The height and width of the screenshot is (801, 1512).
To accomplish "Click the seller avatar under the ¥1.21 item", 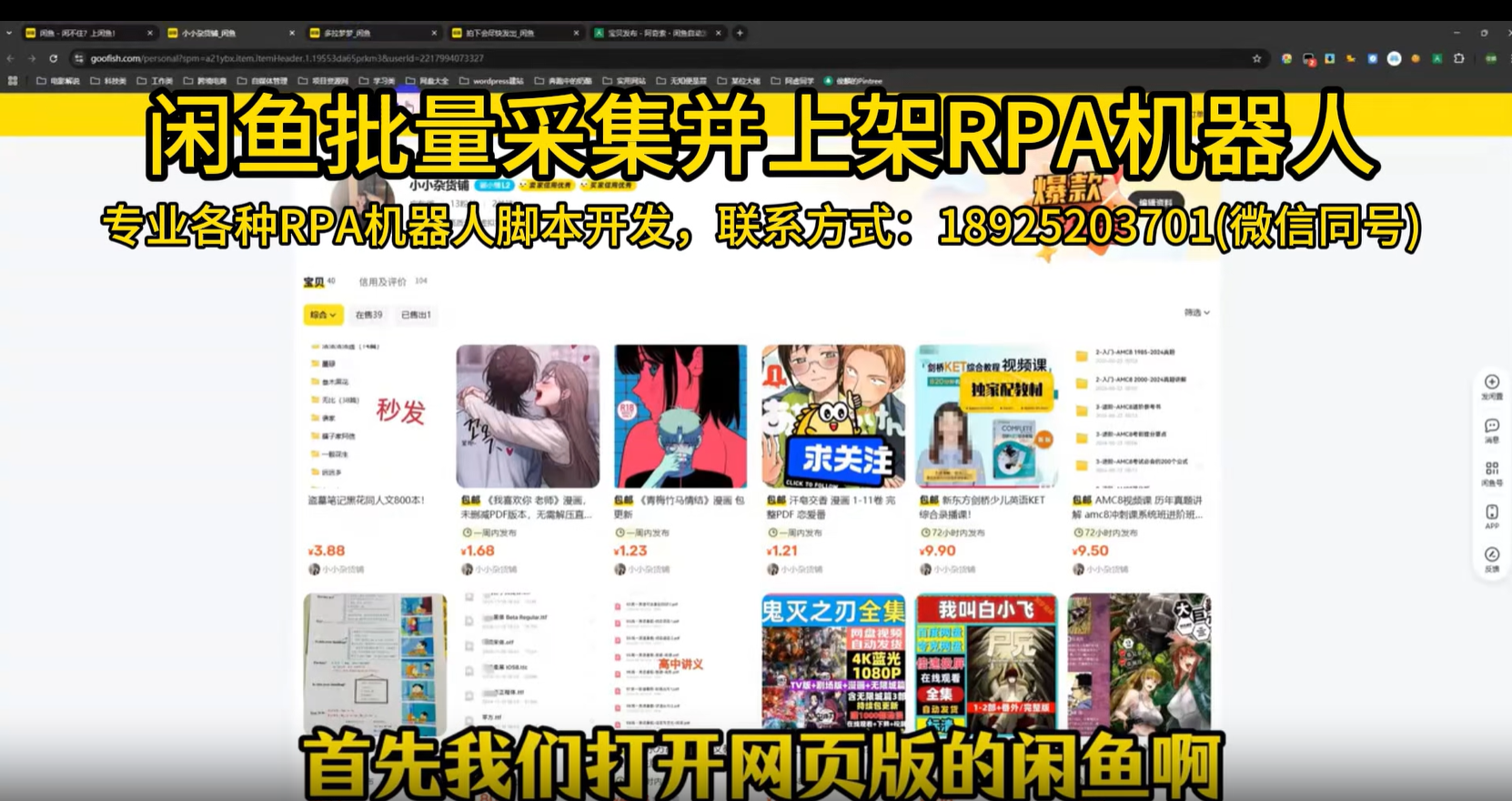I will point(772,569).
